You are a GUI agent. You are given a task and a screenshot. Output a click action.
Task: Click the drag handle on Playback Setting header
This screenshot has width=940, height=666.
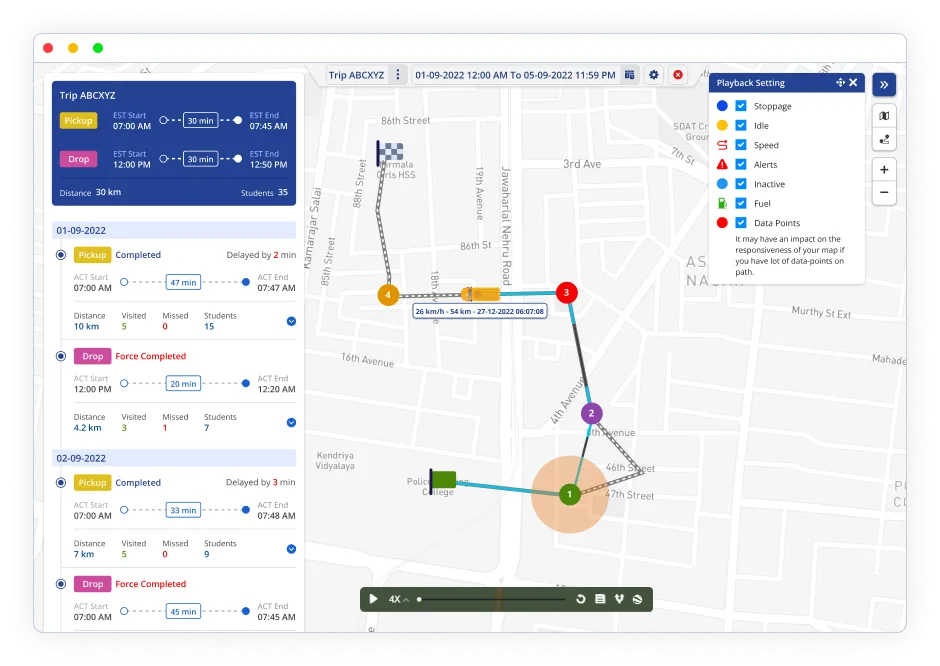[840, 83]
